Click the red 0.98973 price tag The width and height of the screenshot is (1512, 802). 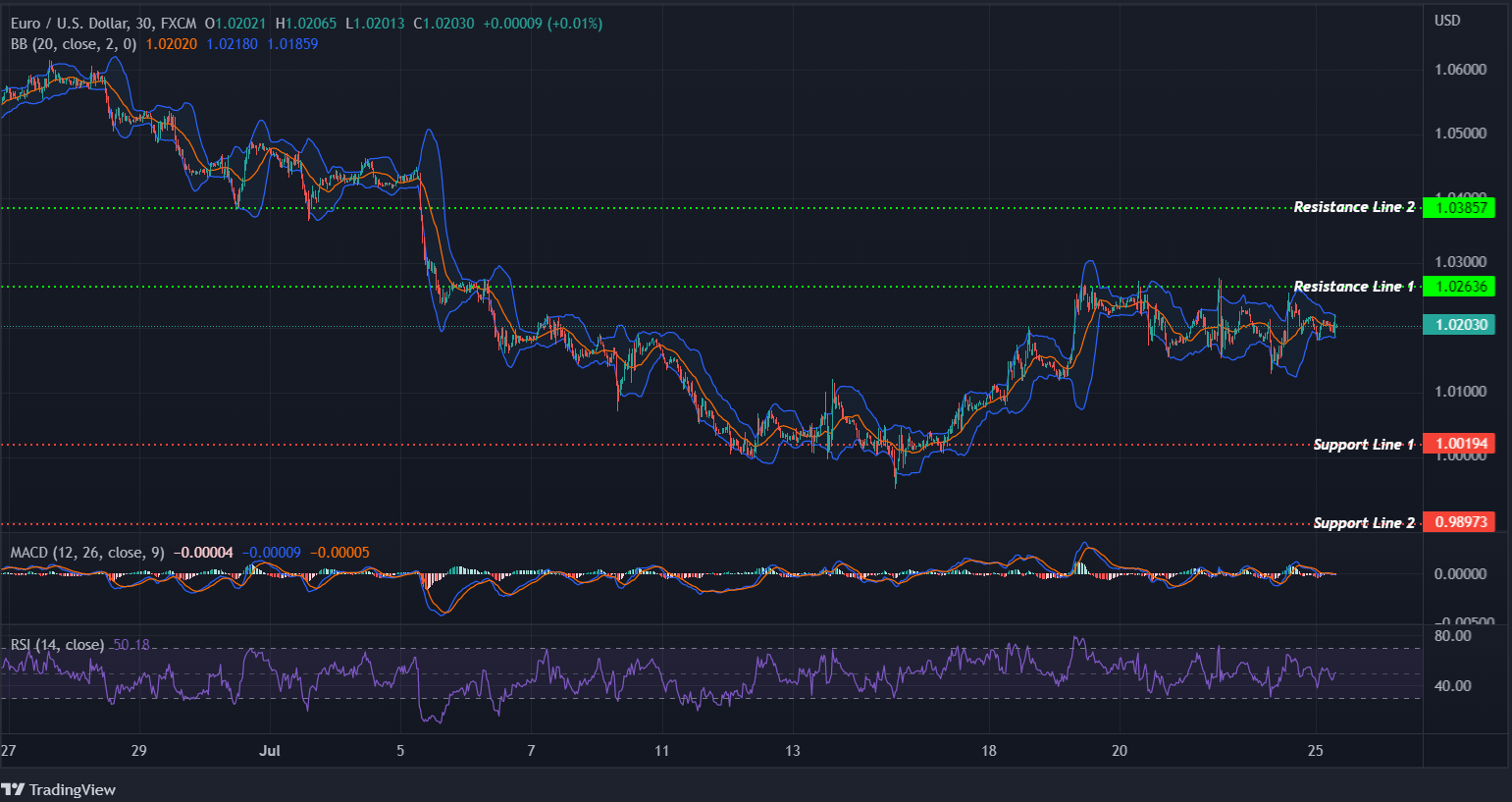tap(1459, 522)
